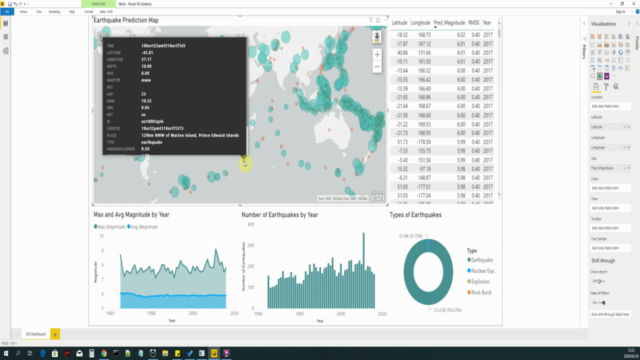Open more visuals ellipsis in Visualizations
This screenshot has height=360, width=640.
614,76
